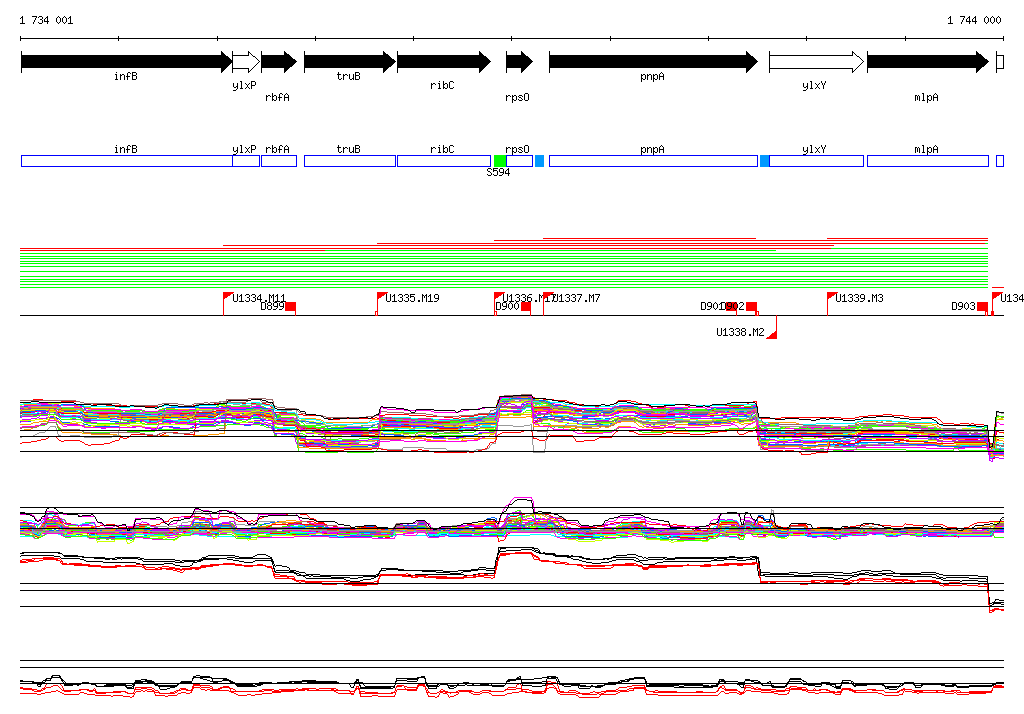Click the ylxP blue outlined segment box
The image size is (1024, 714).
point(246,161)
